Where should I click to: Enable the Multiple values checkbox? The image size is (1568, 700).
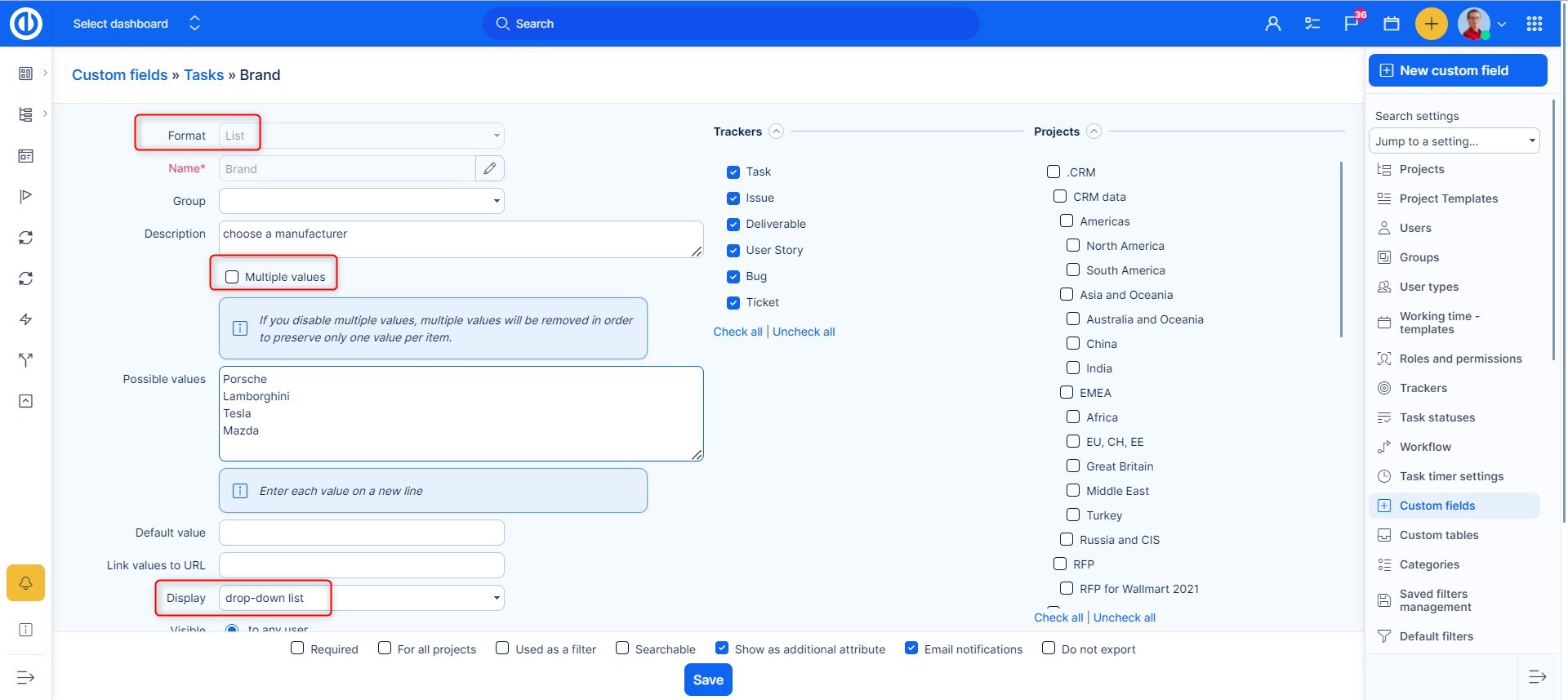(x=232, y=277)
